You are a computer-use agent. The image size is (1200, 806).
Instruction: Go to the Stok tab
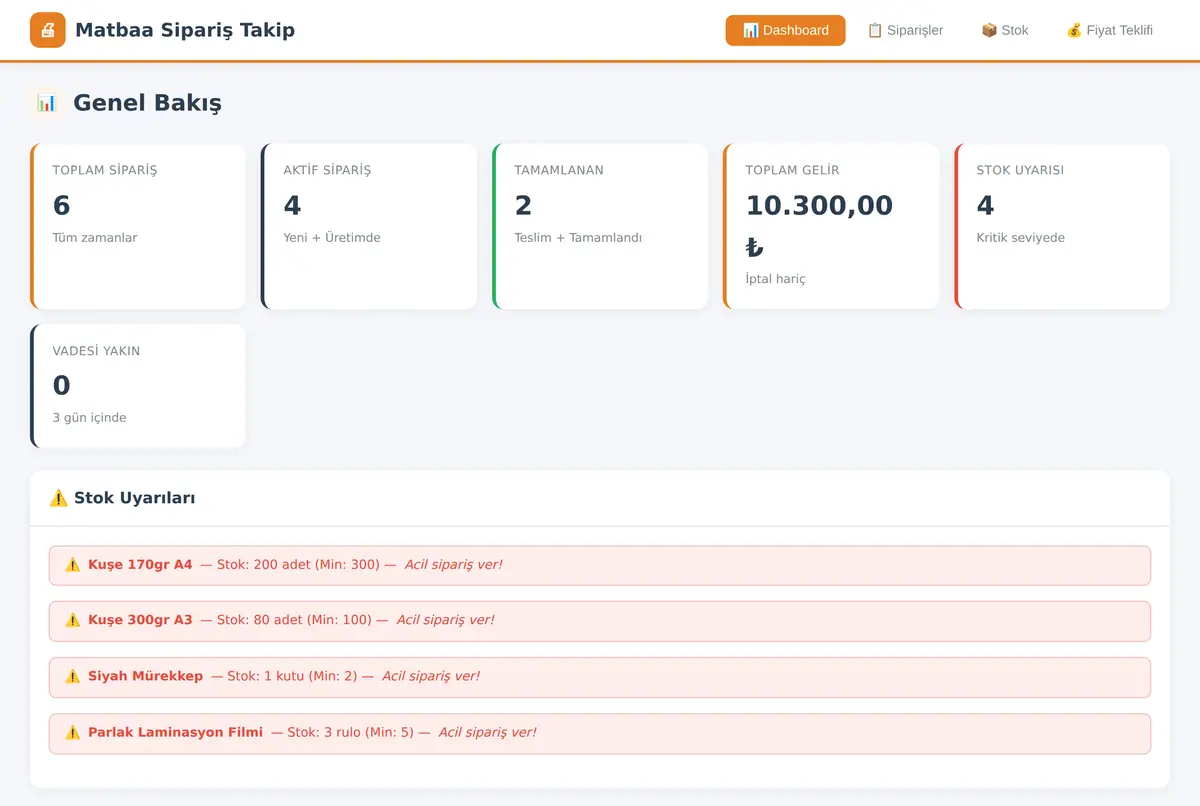click(1005, 30)
